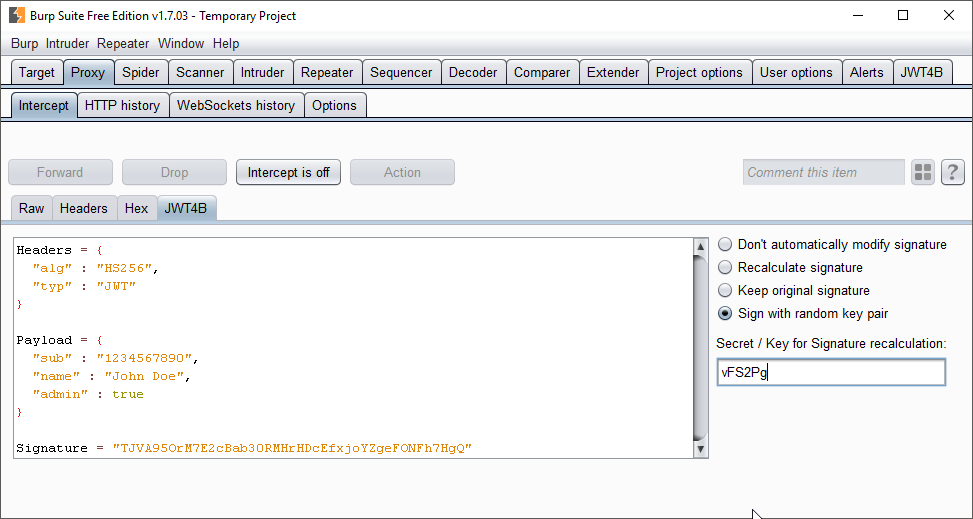Click the scrollbar down arrow
Image resolution: width=973 pixels, height=519 pixels.
(701, 449)
